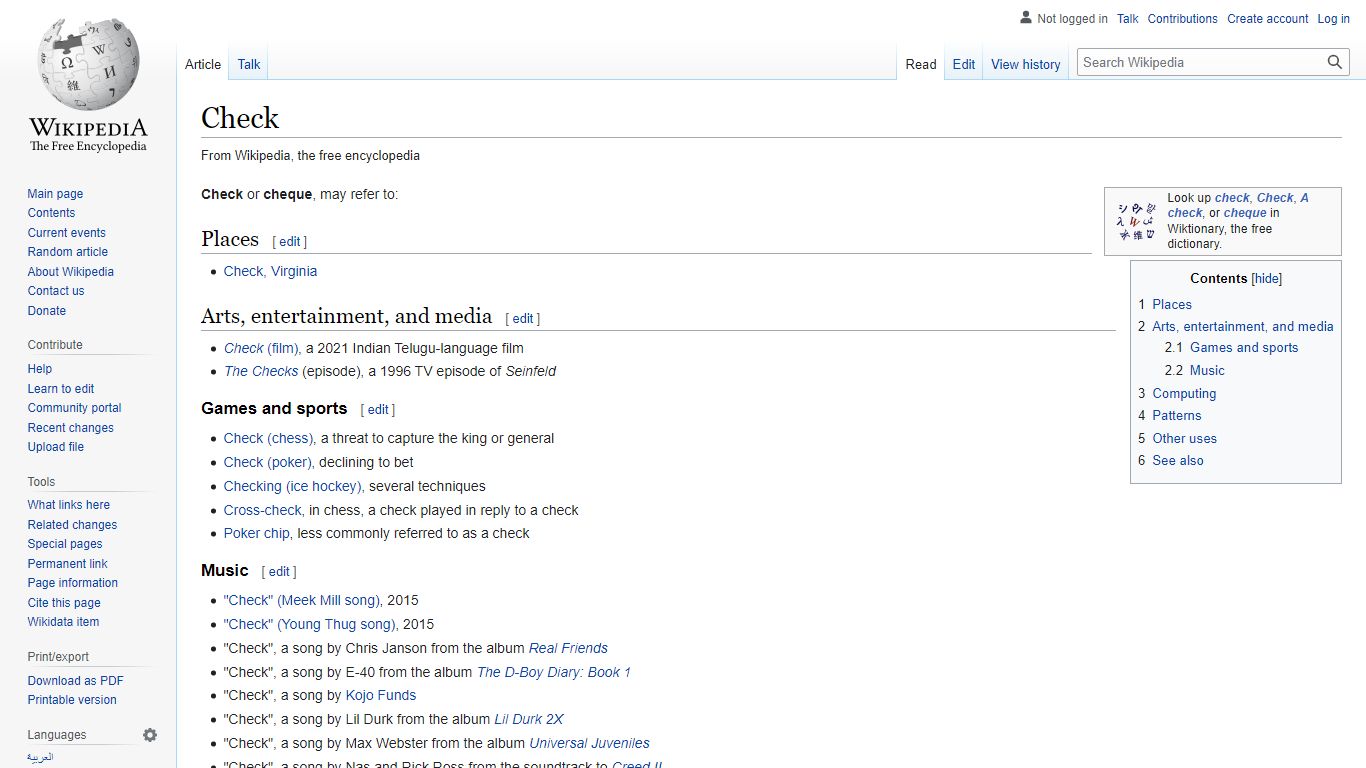
Task: Click the Wiktionary logo icon
Action: click(1137, 221)
